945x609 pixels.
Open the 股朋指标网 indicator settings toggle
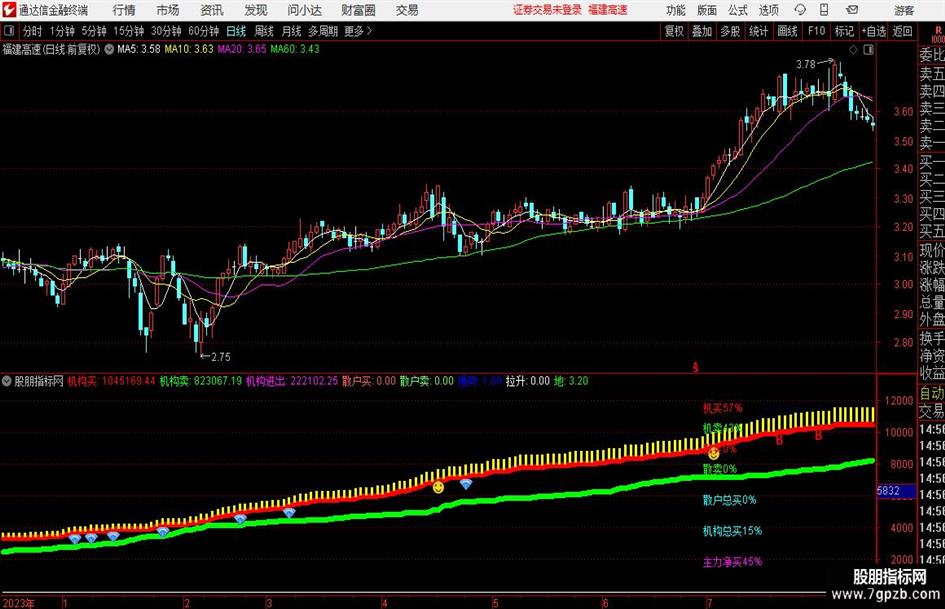point(7,381)
